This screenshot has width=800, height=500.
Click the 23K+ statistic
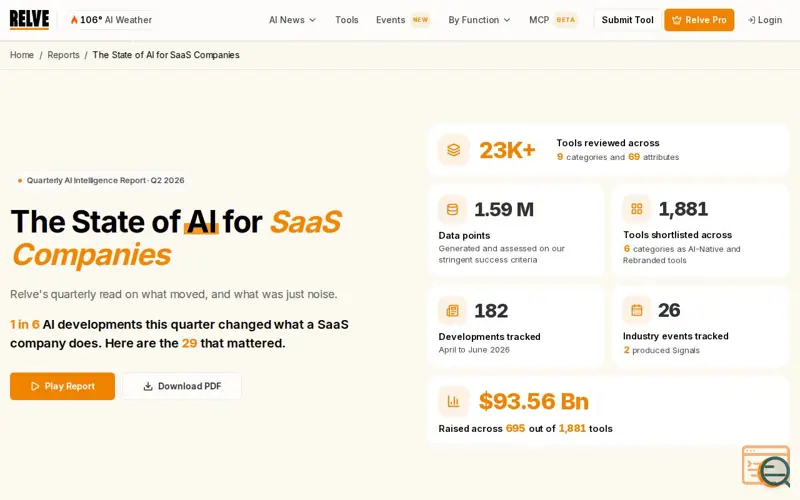(x=507, y=151)
